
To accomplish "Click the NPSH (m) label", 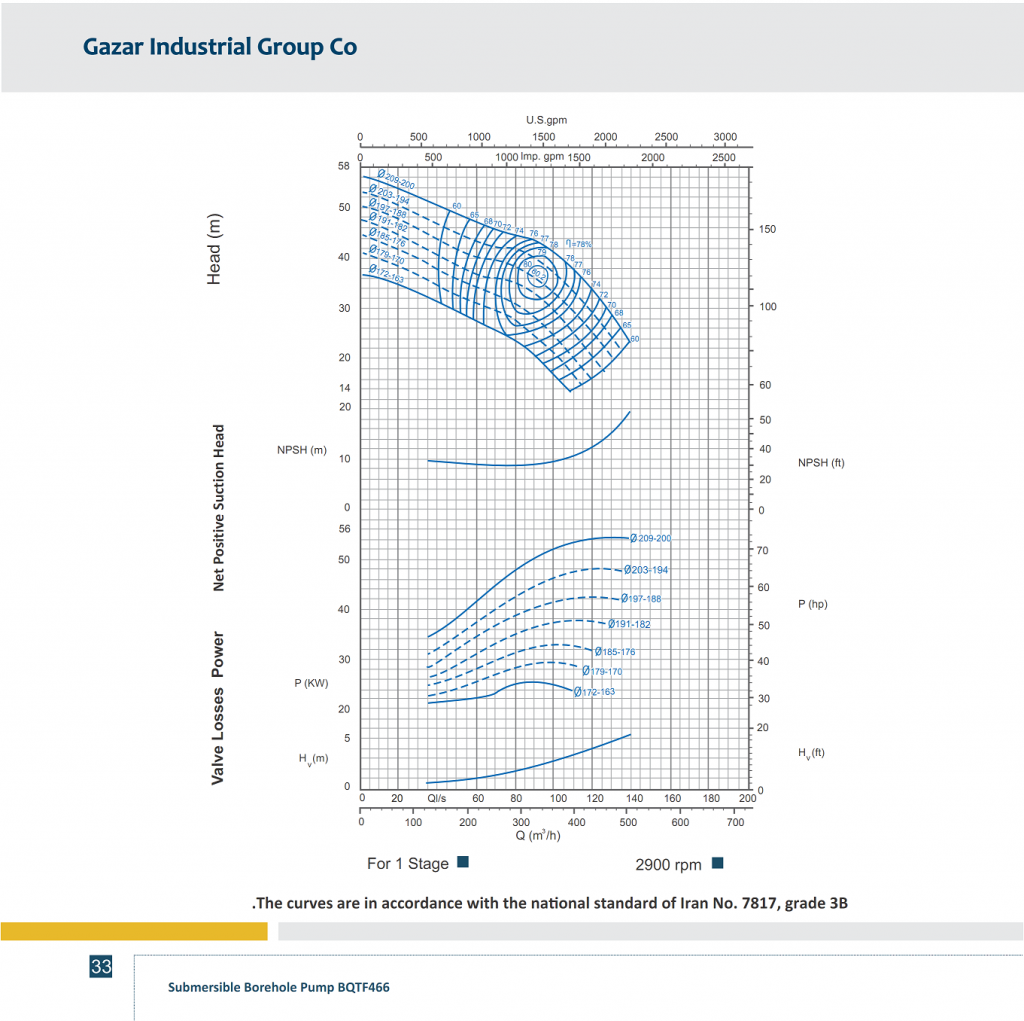I will point(302,450).
